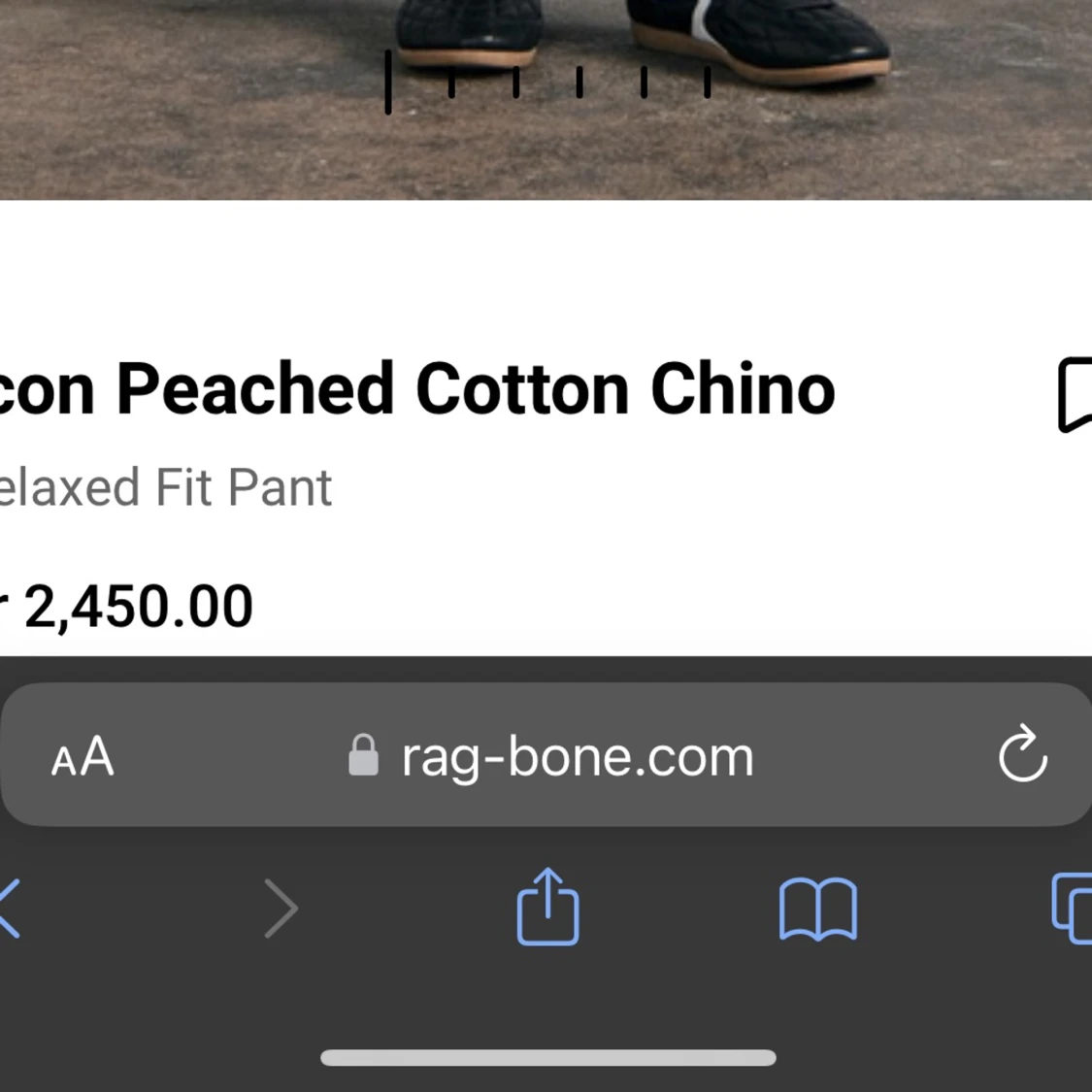The height and width of the screenshot is (1092, 1092).
Task: Switch to the third carousel indicator tick
Action: point(515,83)
